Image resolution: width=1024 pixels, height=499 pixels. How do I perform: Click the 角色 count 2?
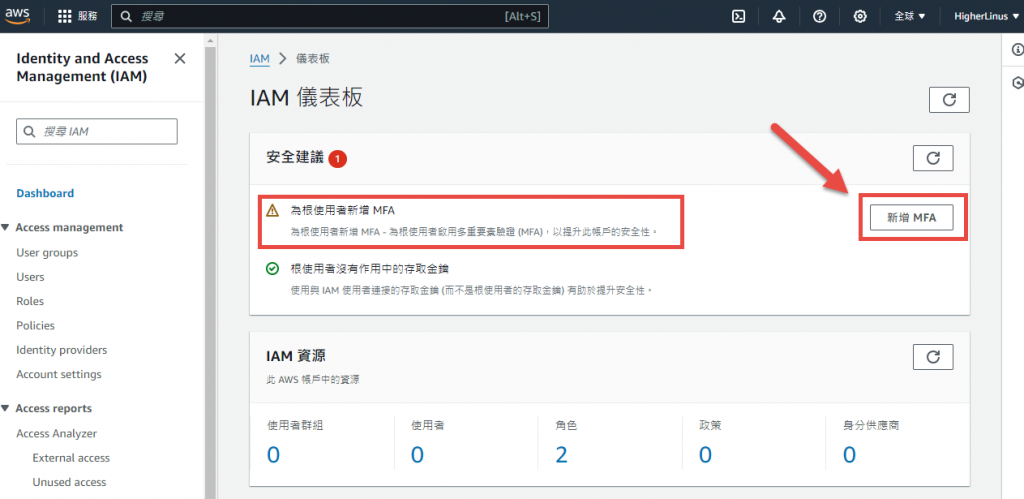(x=561, y=454)
